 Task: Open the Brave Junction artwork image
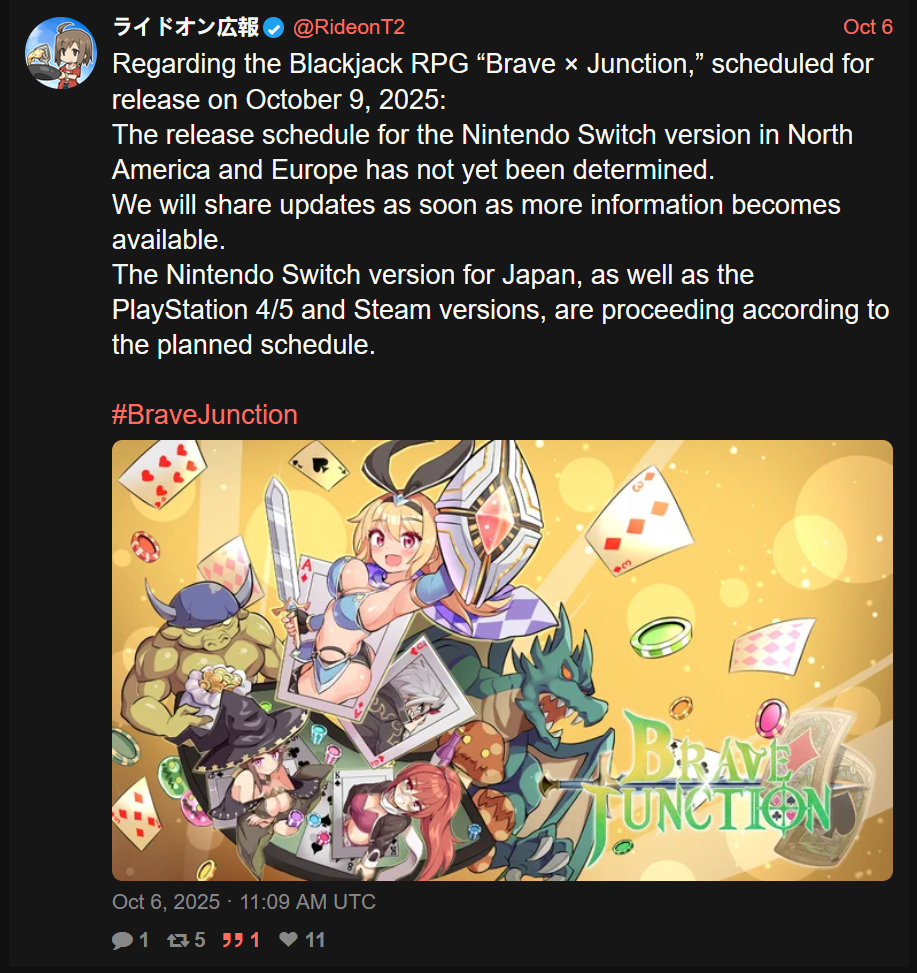[x=502, y=660]
